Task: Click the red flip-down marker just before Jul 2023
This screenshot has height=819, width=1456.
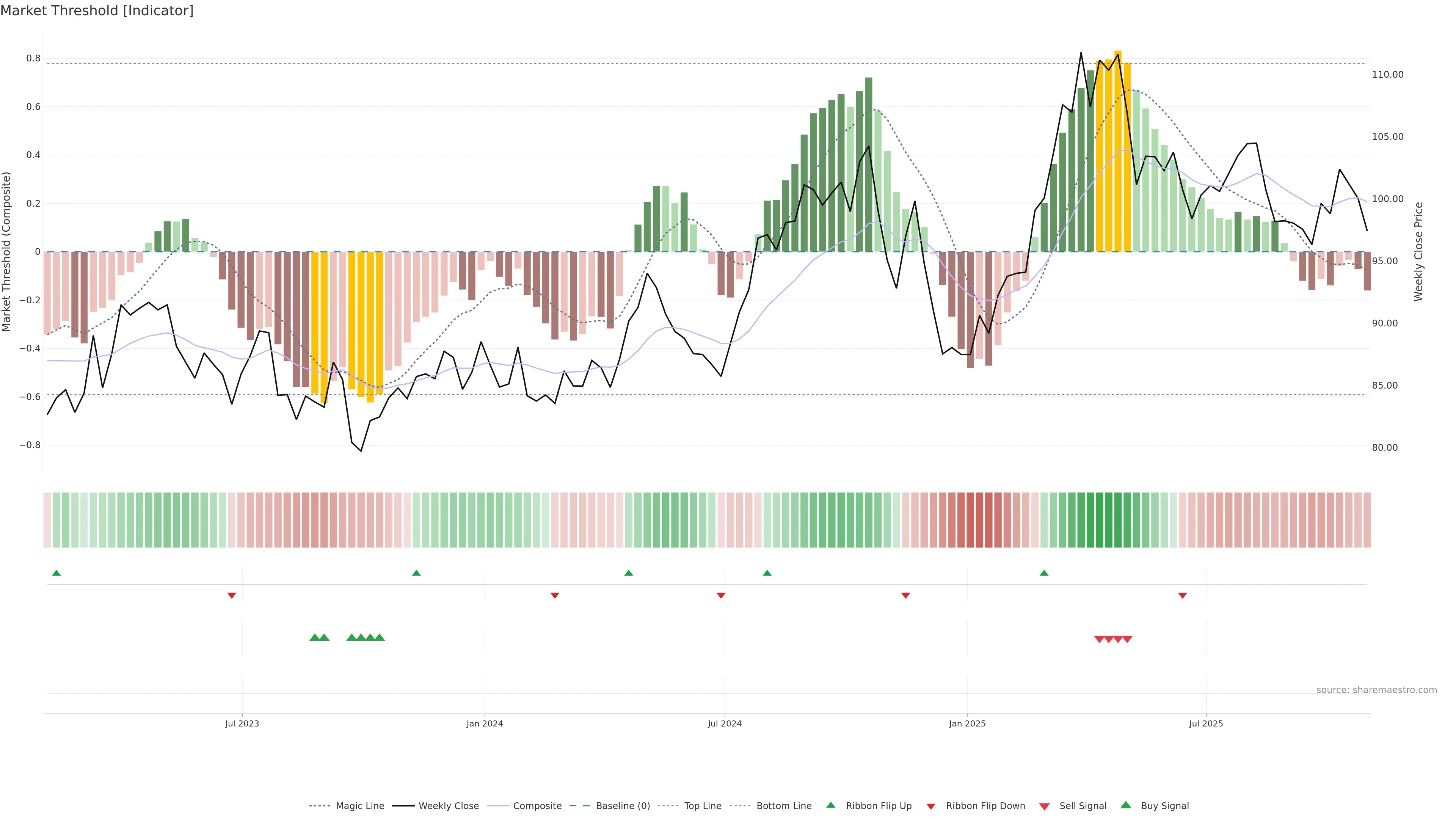Action: coord(232,595)
